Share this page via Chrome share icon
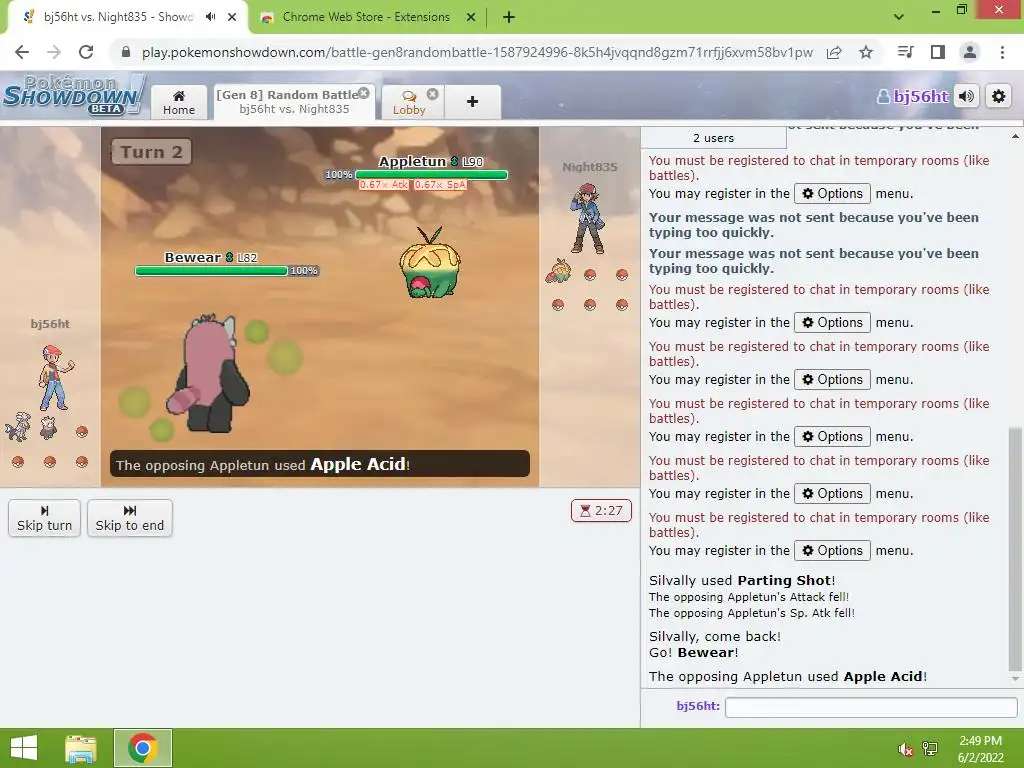Image resolution: width=1024 pixels, height=768 pixels. tap(834, 52)
